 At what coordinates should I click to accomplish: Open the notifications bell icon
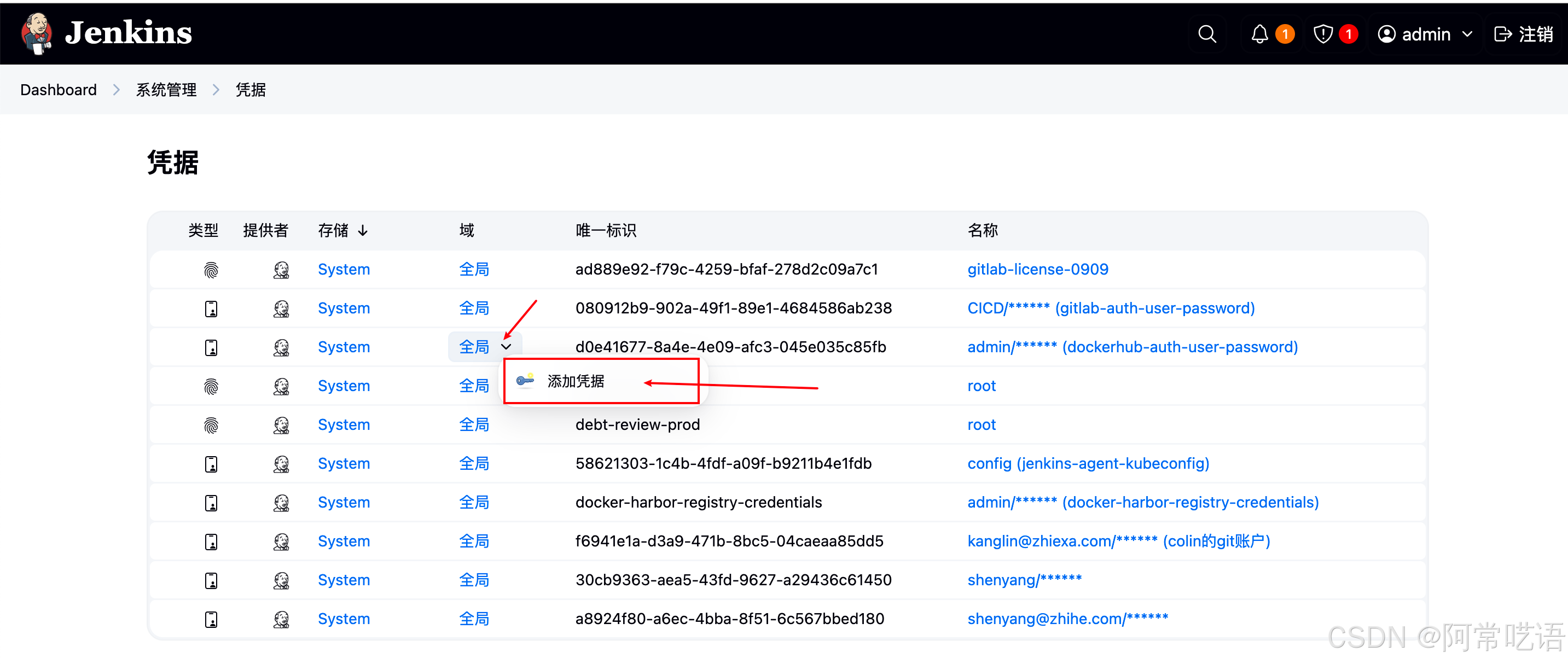(x=1259, y=34)
